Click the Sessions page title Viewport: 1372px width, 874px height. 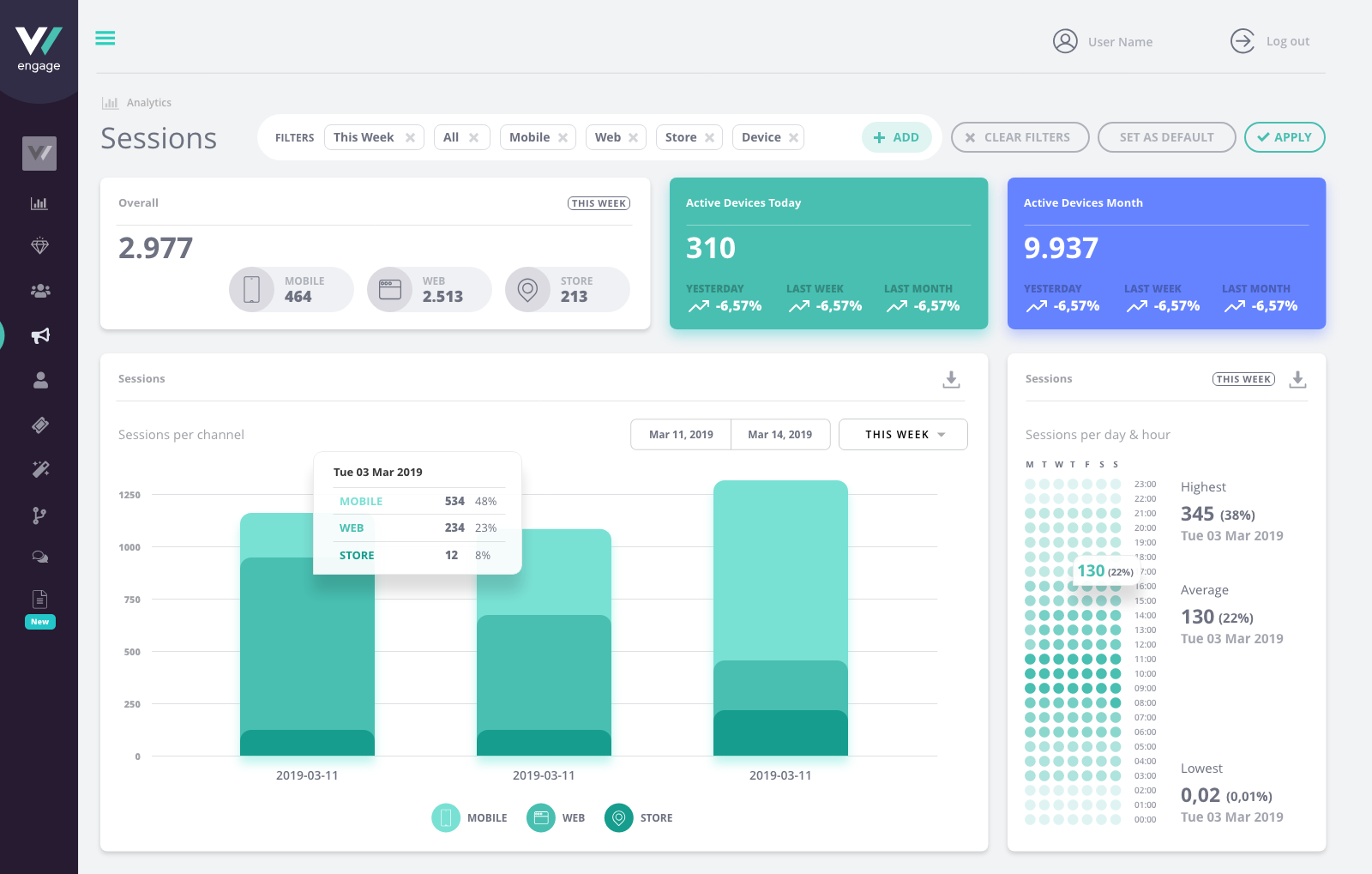(x=159, y=138)
